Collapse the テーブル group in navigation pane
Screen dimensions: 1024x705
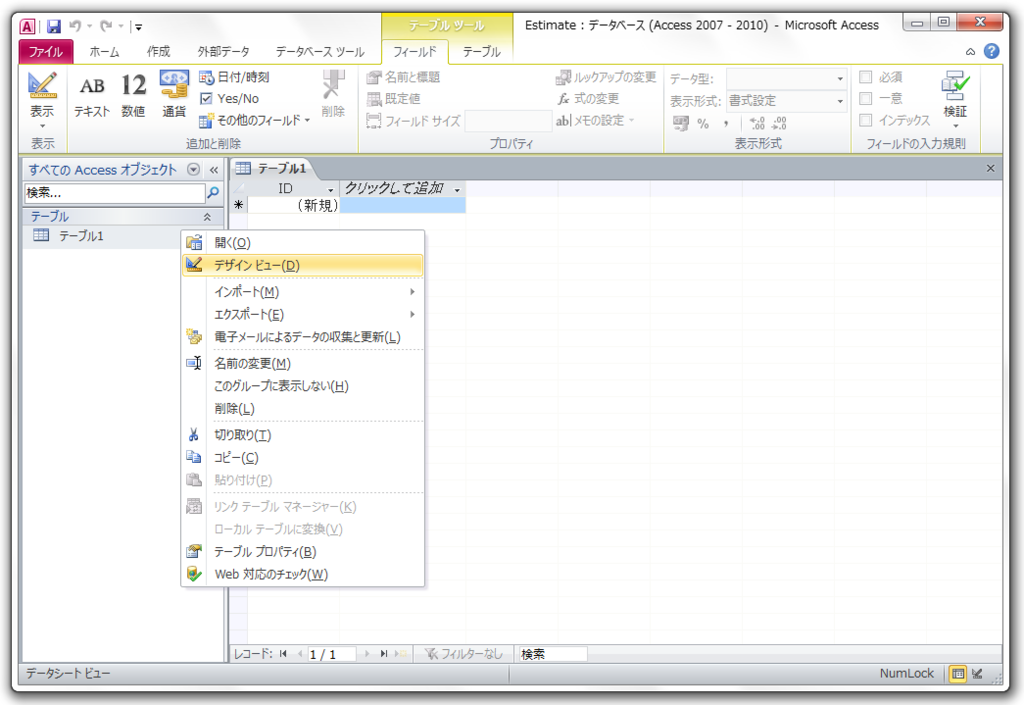pyautogui.click(x=206, y=217)
